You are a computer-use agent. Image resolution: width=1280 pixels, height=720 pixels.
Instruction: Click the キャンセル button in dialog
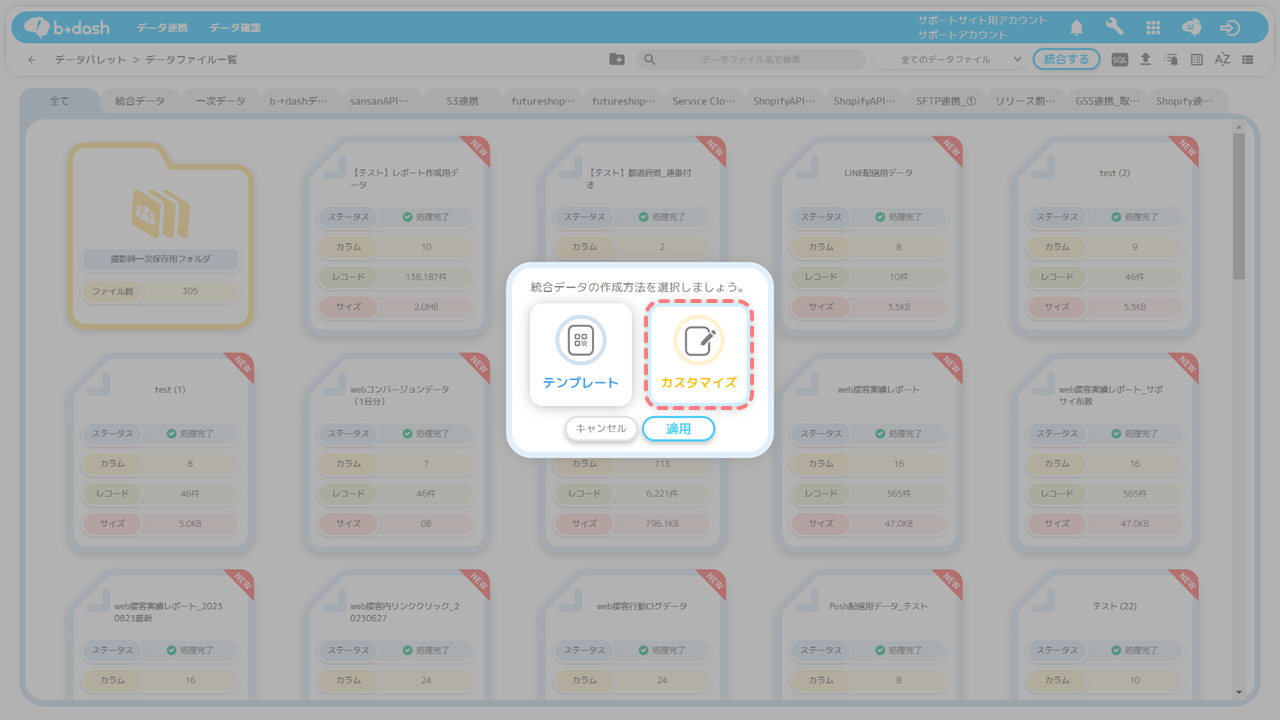tap(601, 429)
